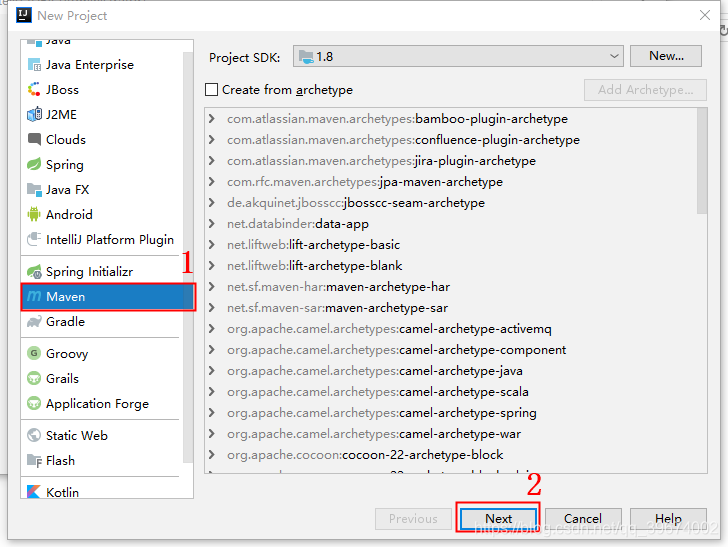Select cocoon-22-archetype-block text row
Image resolution: width=728 pixels, height=547 pixels.
365,455
